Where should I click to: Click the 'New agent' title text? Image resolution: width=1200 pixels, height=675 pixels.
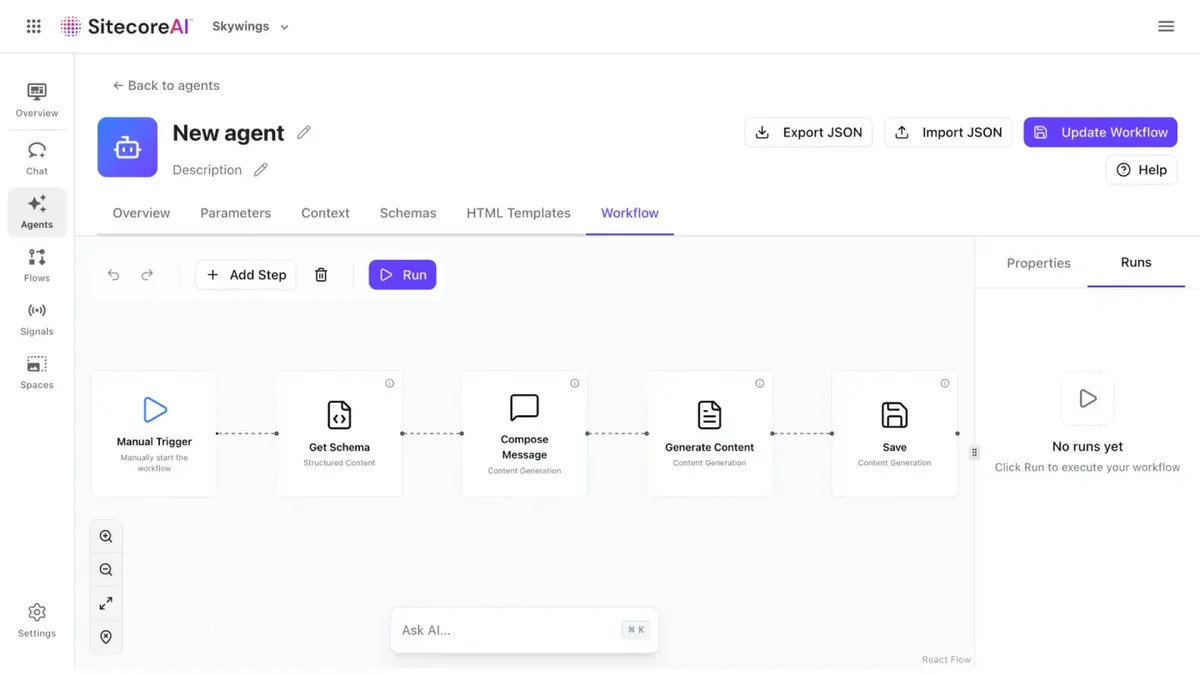(x=228, y=133)
